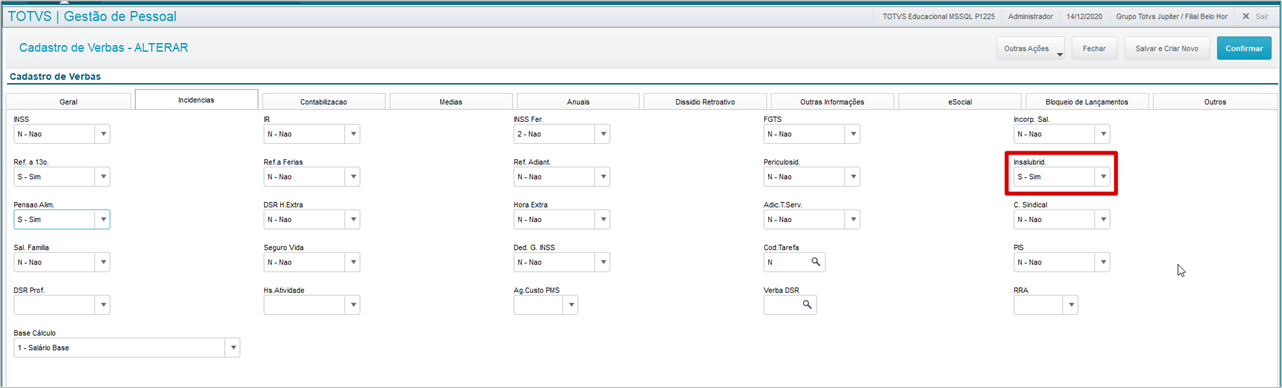The image size is (1282, 388).
Task: Open the Ref.a Ferias dropdown
Action: tap(352, 177)
